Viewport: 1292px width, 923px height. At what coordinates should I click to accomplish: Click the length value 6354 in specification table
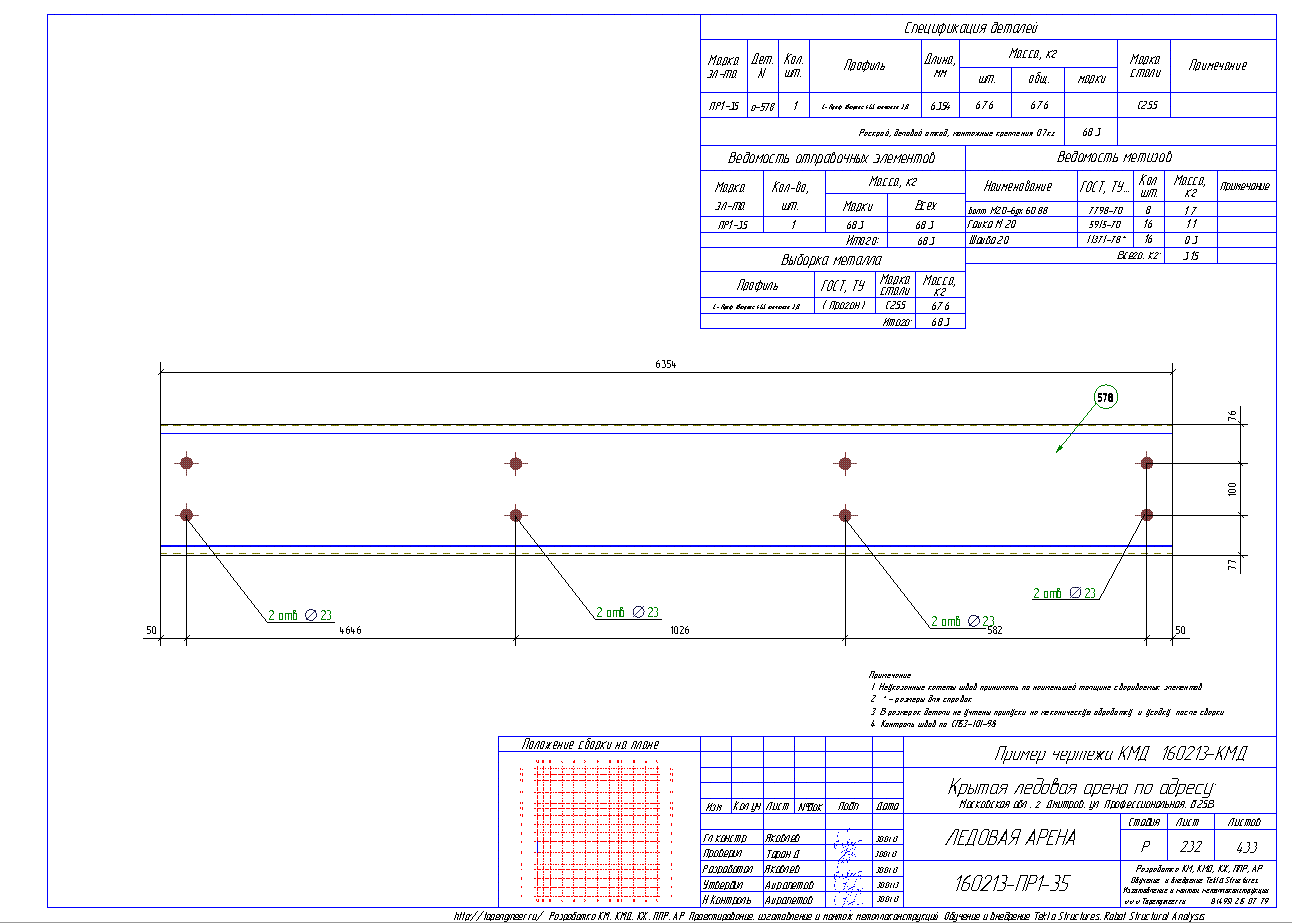click(x=939, y=105)
